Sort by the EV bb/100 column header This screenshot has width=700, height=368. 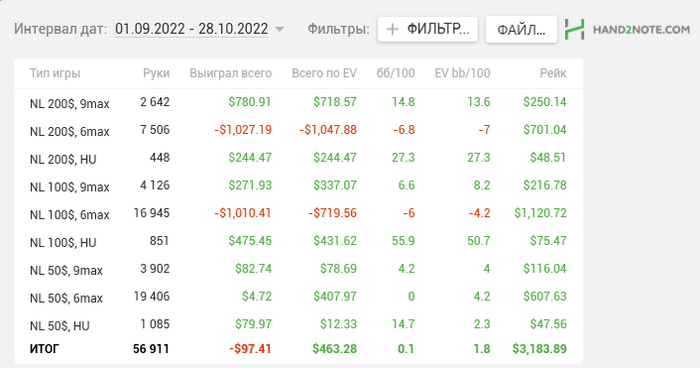(462, 73)
